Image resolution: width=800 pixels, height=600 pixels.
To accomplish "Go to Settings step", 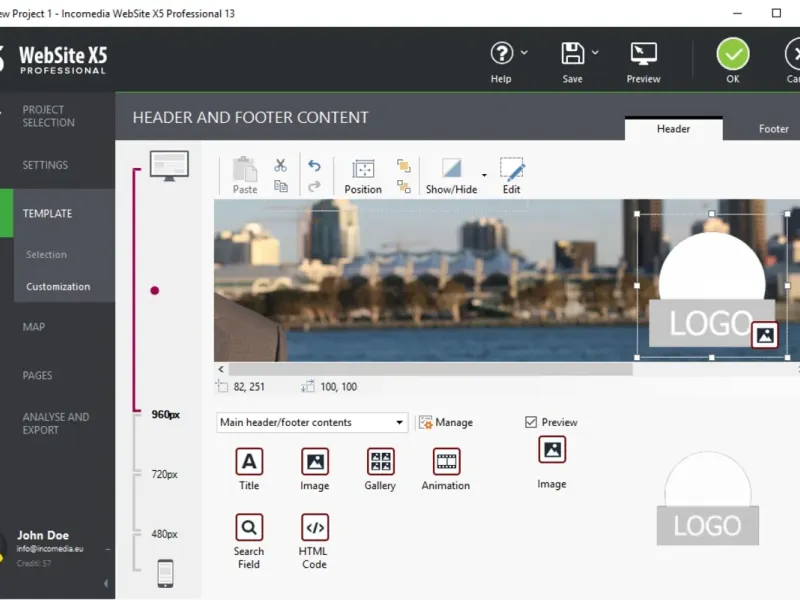I will click(x=45, y=165).
